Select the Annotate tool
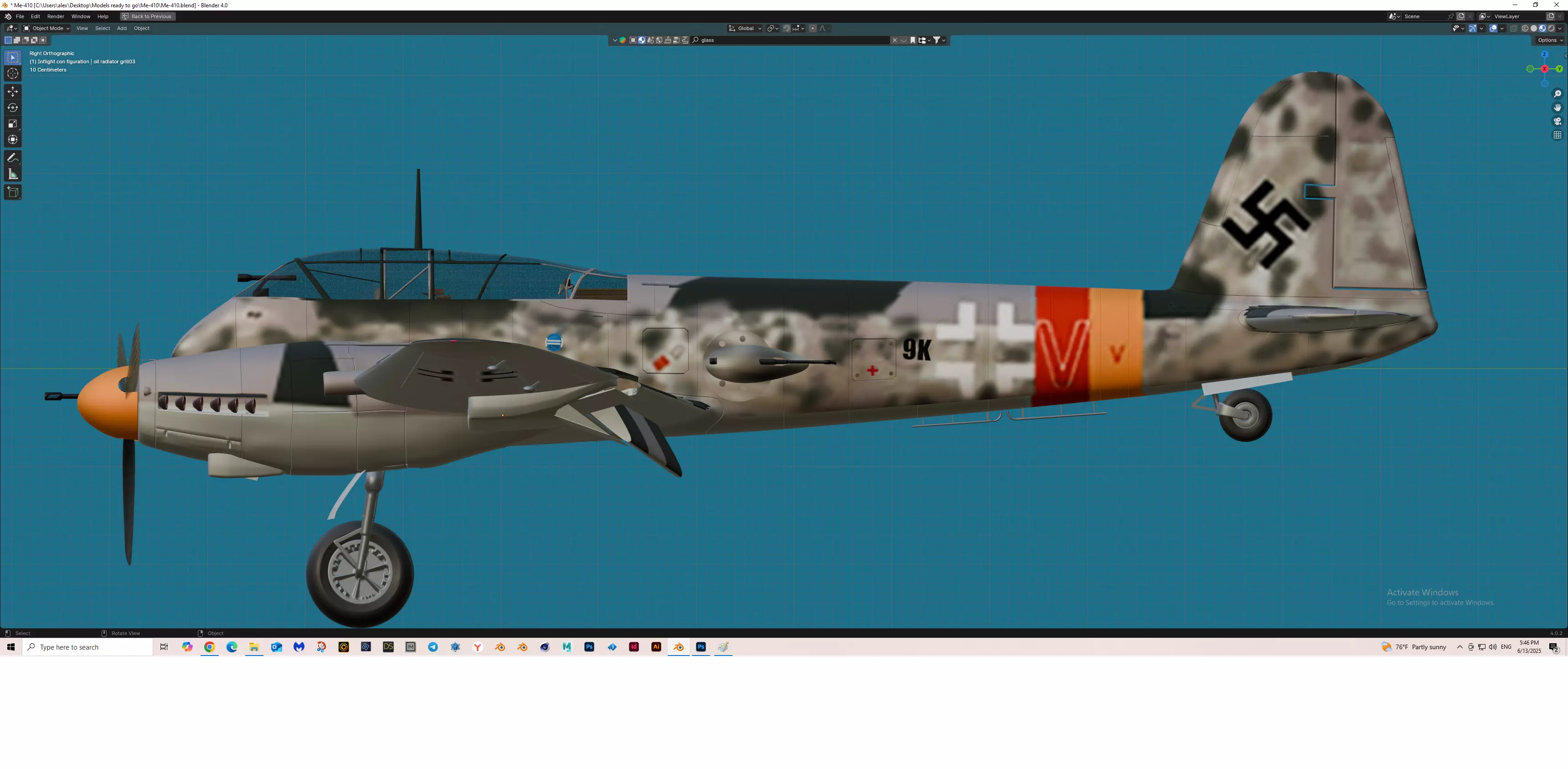The image size is (1568, 769). 13,158
